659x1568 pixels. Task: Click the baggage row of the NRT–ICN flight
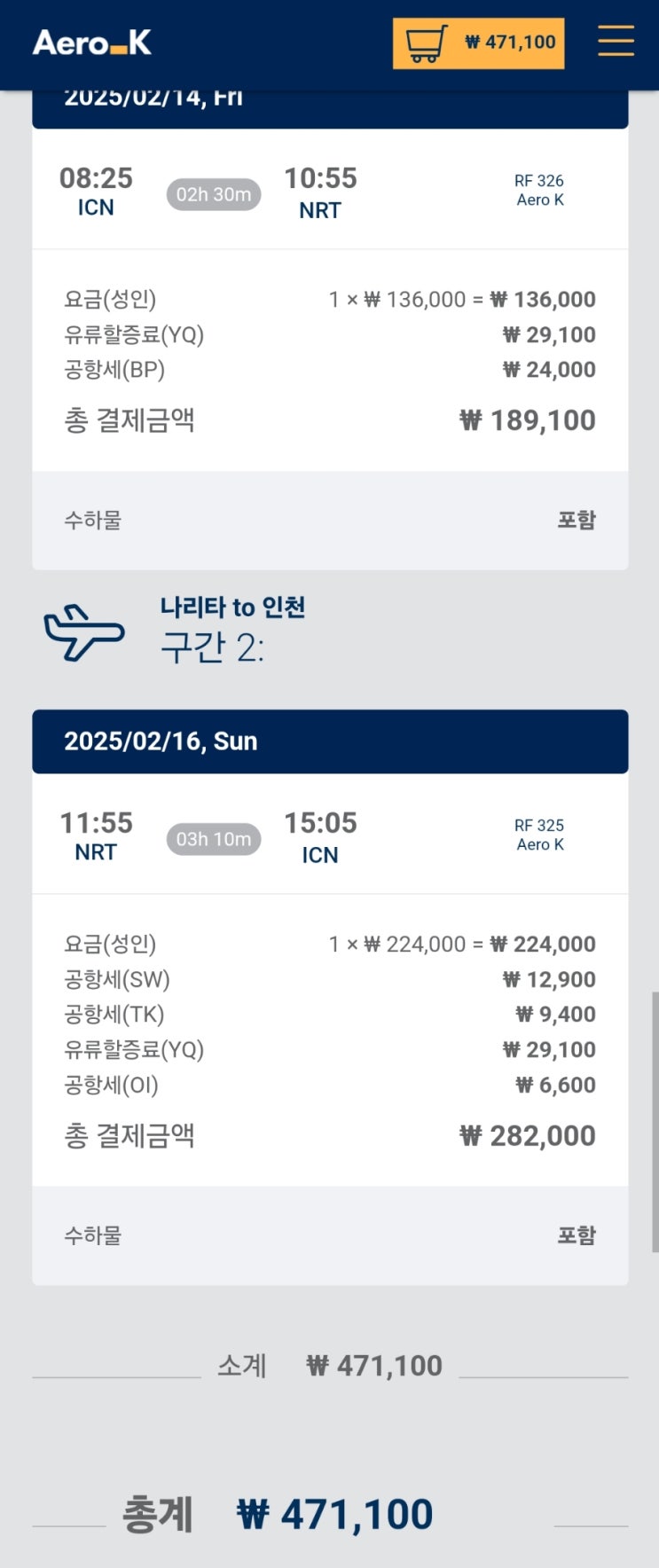click(330, 1235)
